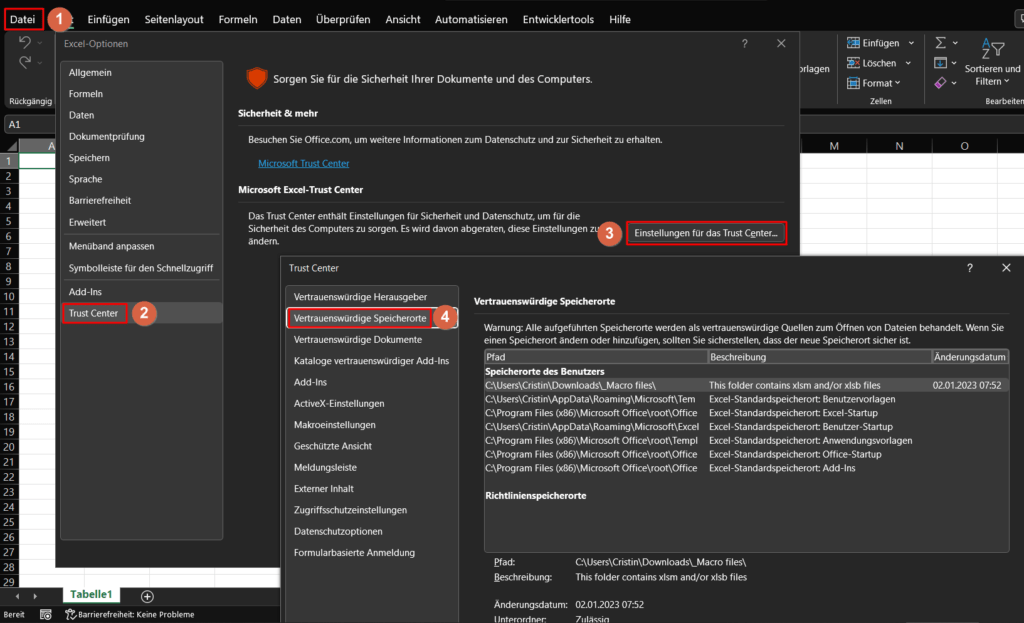Click the Clear eraser icon

(x=941, y=83)
